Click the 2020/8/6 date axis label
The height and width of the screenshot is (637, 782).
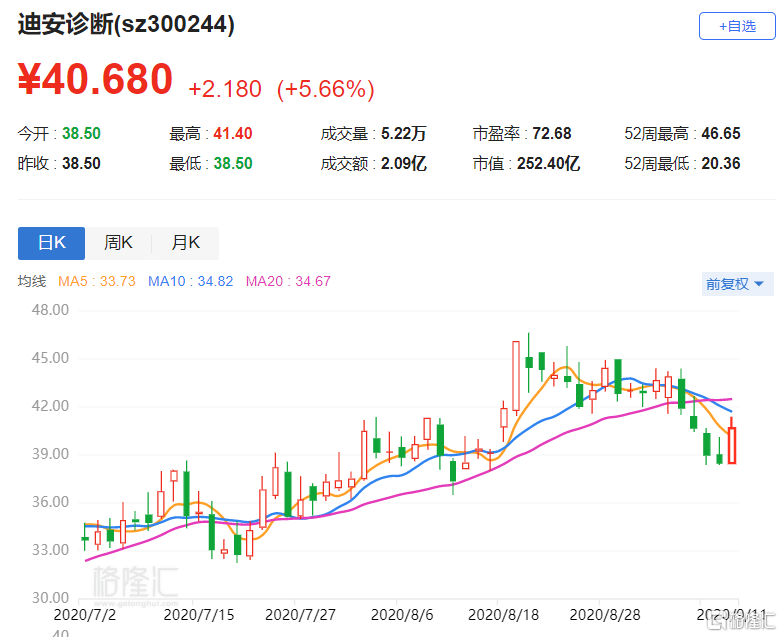pyautogui.click(x=402, y=615)
